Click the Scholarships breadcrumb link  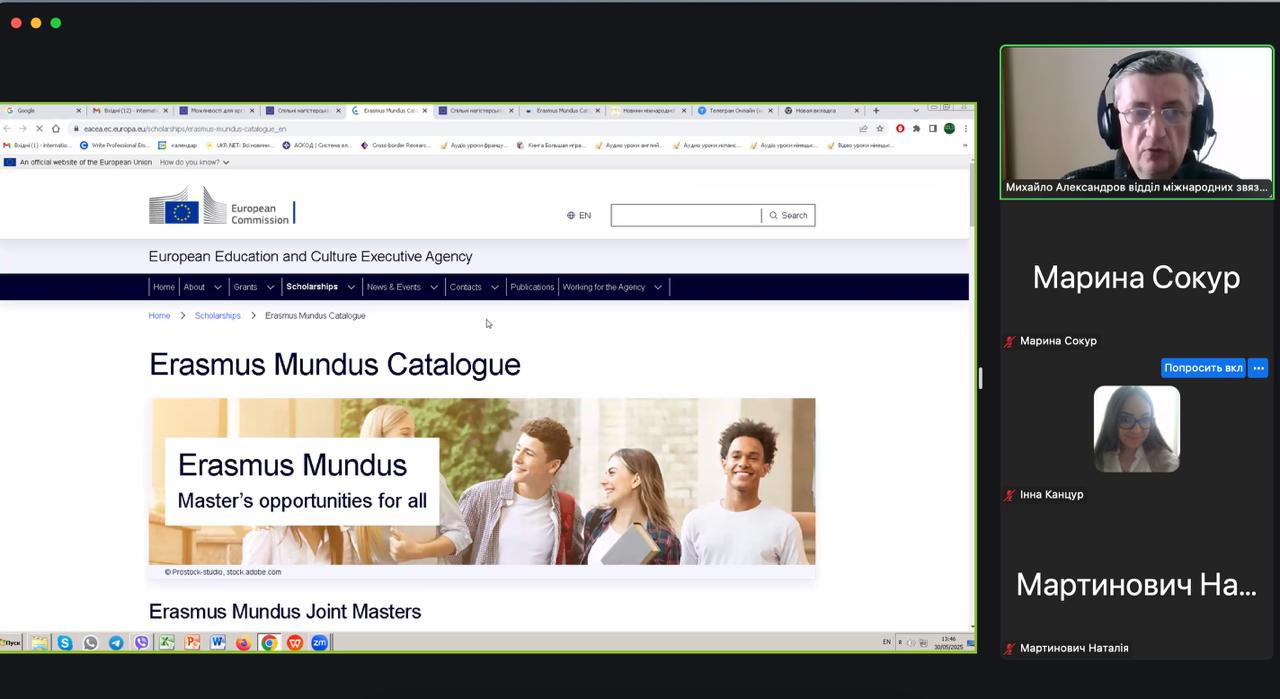pos(218,316)
